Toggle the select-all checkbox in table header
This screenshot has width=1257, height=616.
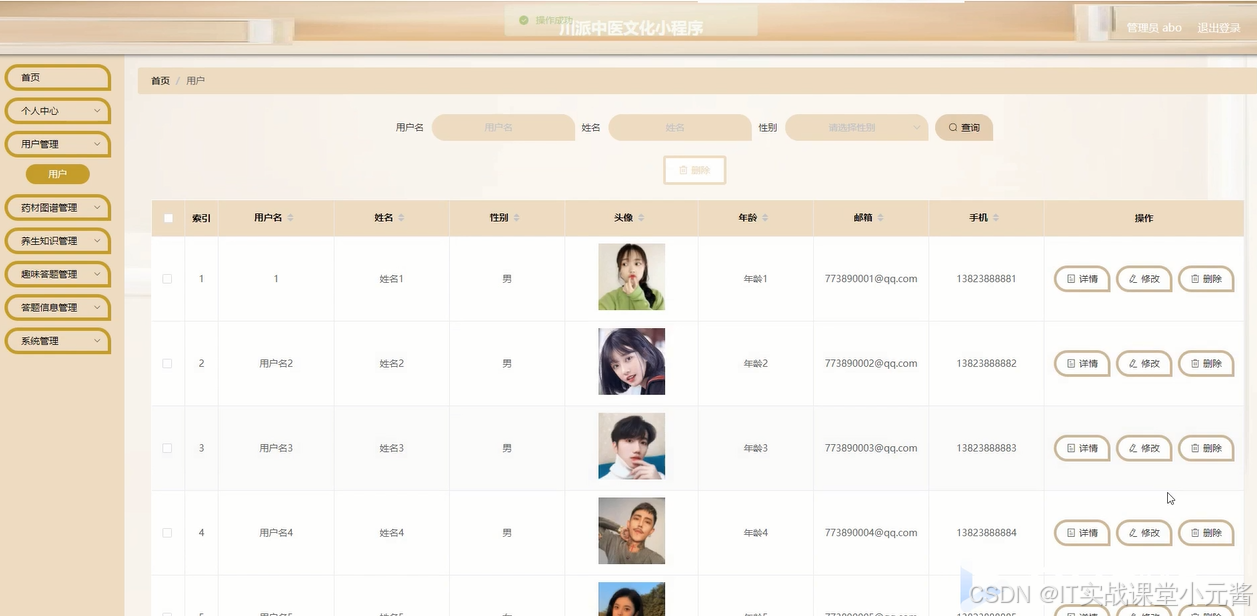pos(168,218)
